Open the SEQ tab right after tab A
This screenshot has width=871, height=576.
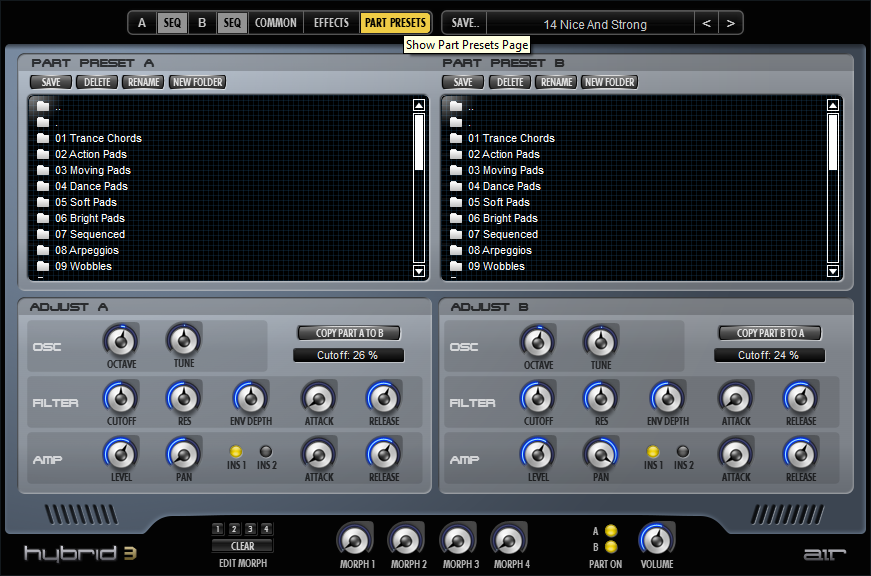click(x=172, y=23)
